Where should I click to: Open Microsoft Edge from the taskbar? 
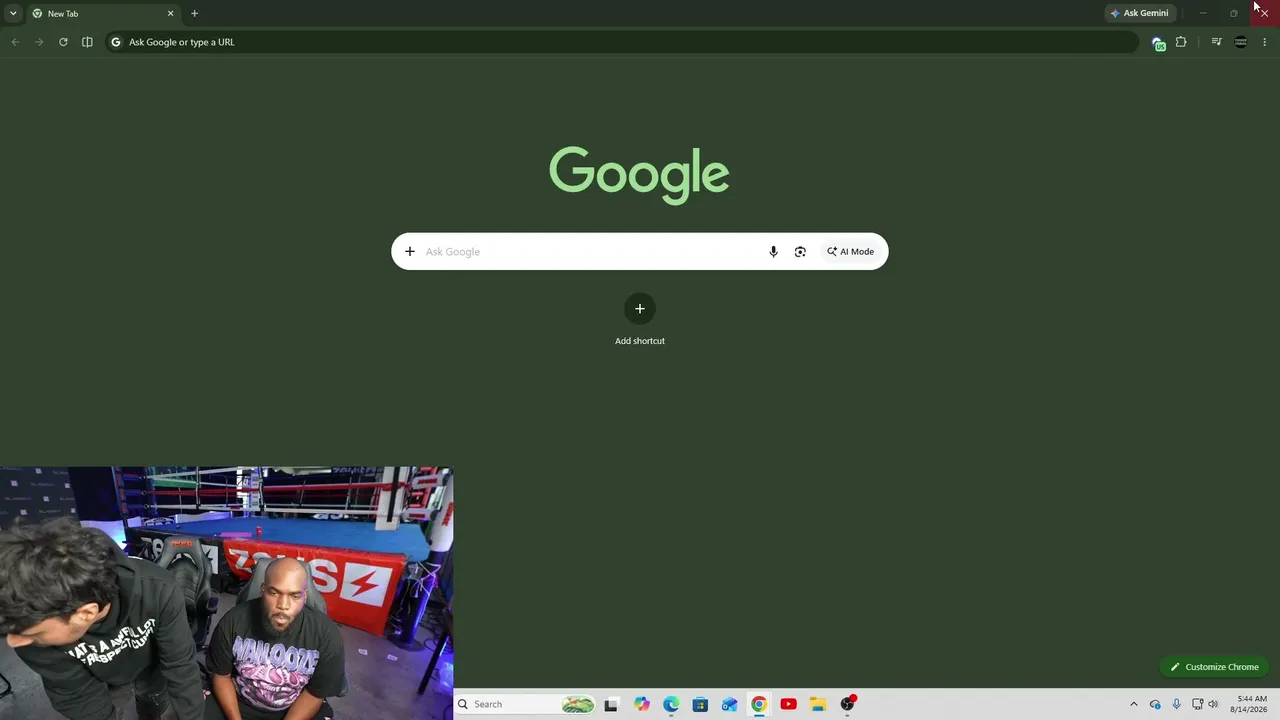[x=671, y=704]
